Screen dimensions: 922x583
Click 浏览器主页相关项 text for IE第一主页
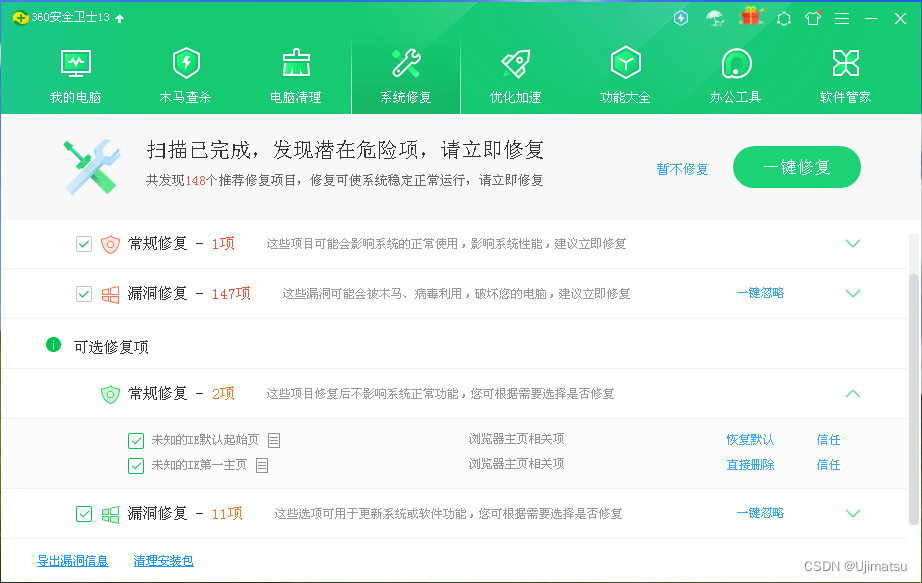[516, 464]
